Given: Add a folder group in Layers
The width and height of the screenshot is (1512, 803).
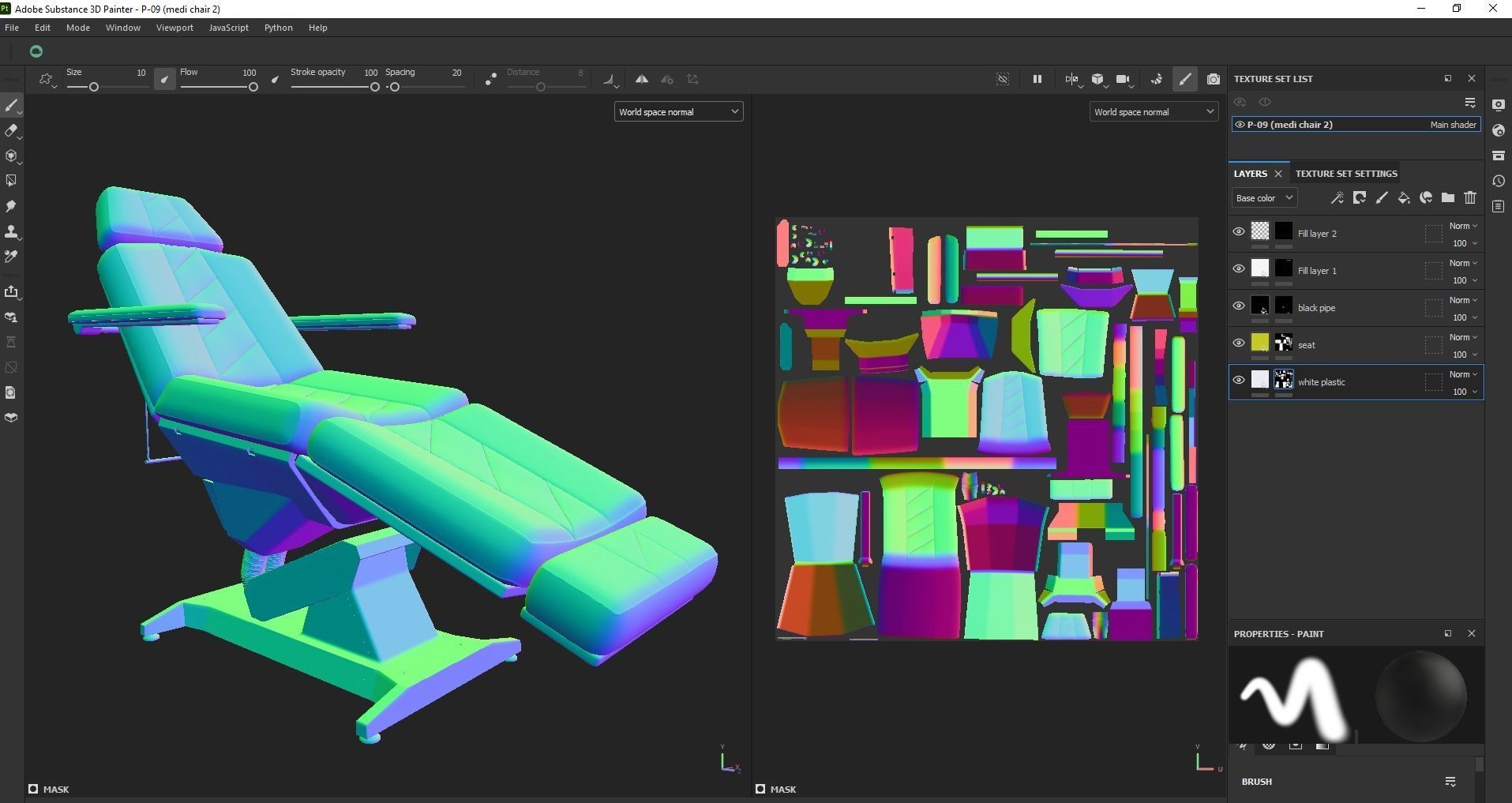Looking at the screenshot, I should [x=1448, y=198].
